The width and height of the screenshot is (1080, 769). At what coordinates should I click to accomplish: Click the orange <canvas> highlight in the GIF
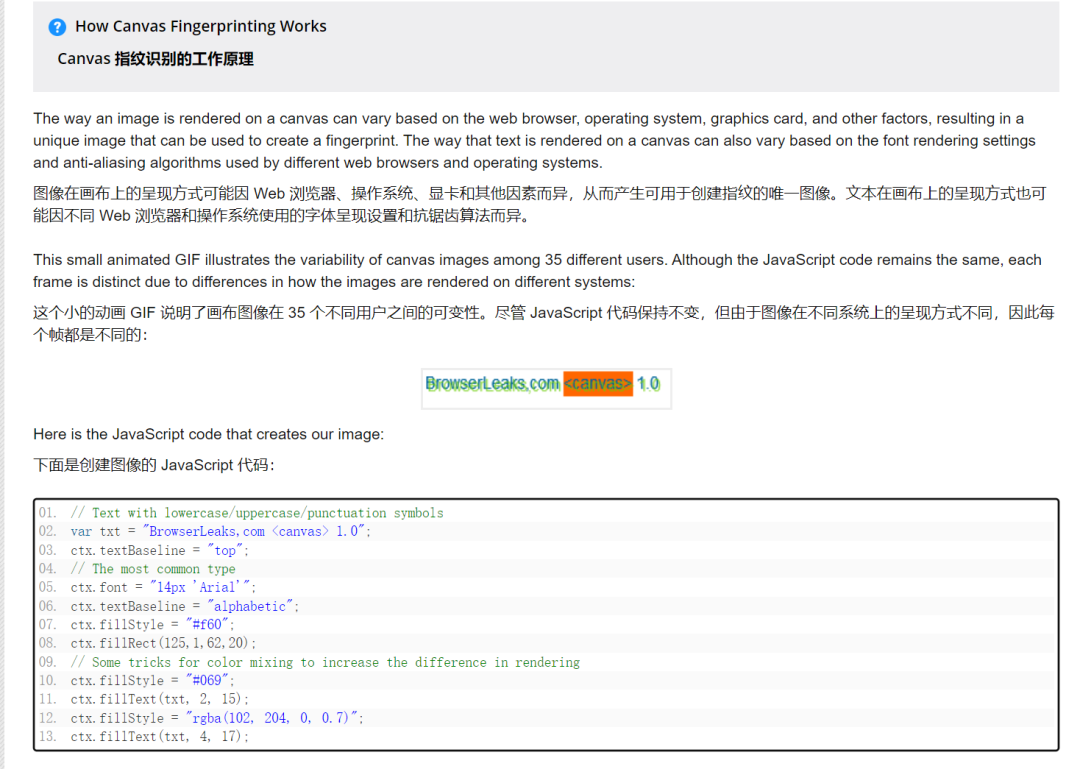[x=598, y=384]
